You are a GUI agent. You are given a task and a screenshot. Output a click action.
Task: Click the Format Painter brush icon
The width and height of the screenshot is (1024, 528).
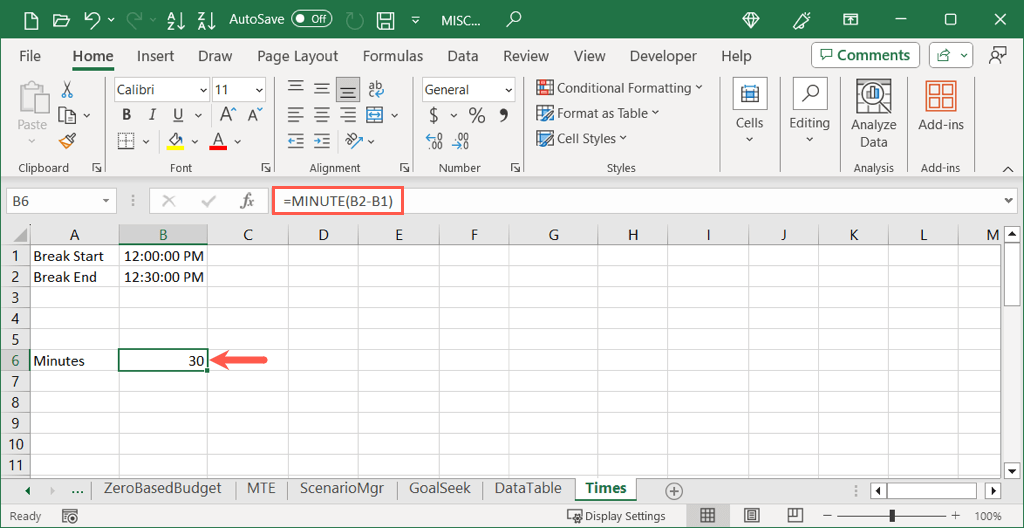pyautogui.click(x=67, y=140)
